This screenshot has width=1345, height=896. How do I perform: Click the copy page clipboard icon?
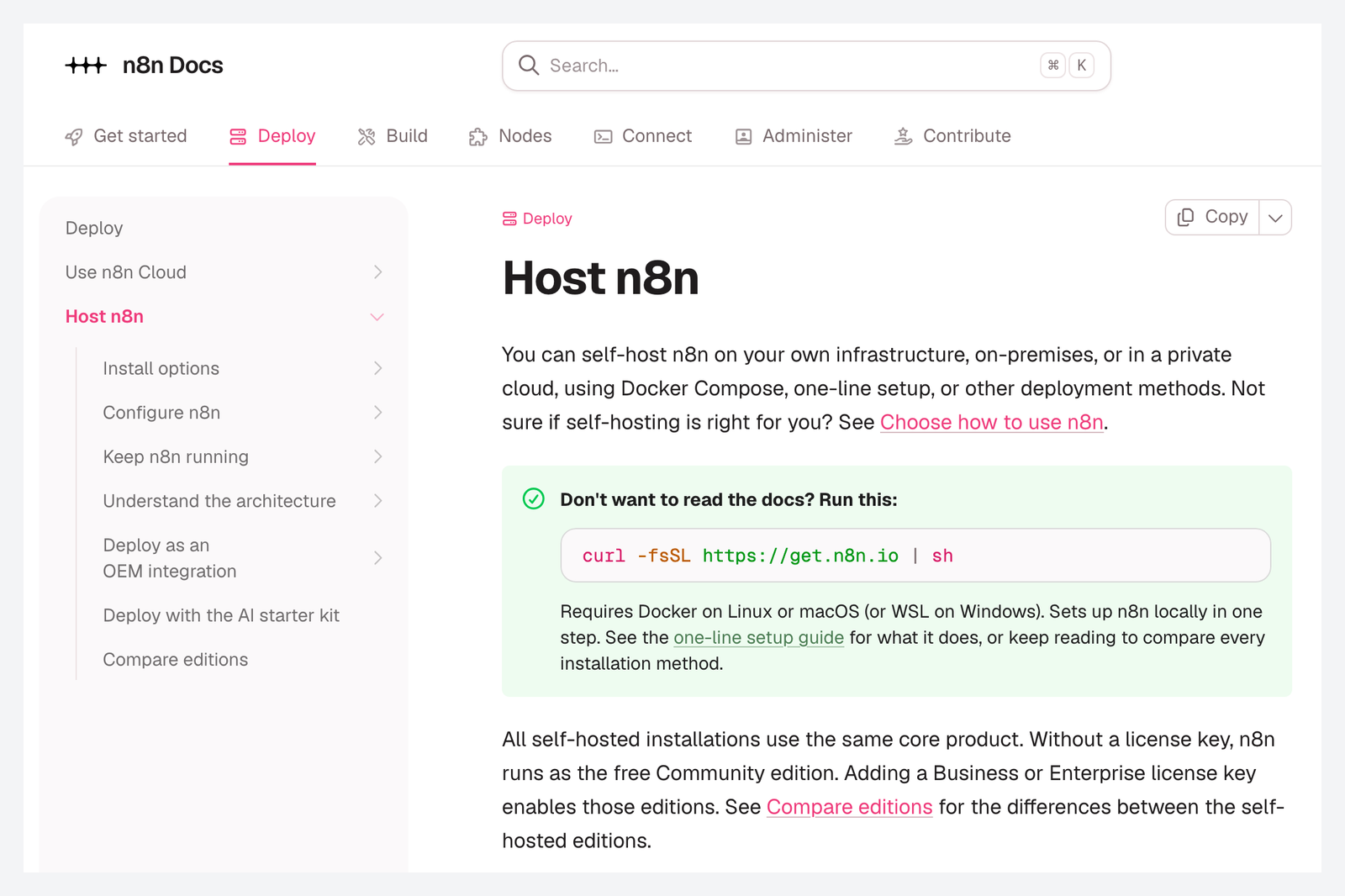(1185, 218)
